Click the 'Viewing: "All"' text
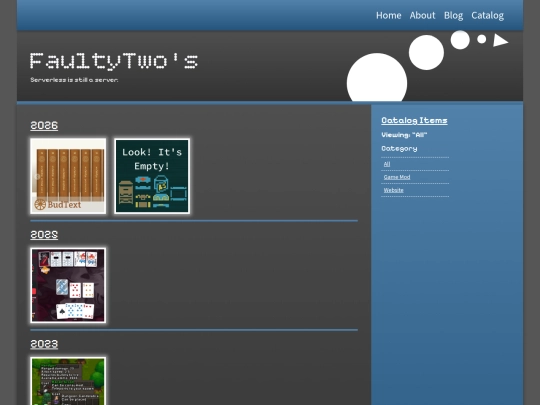Image resolution: width=540 pixels, height=405 pixels. 404,135
